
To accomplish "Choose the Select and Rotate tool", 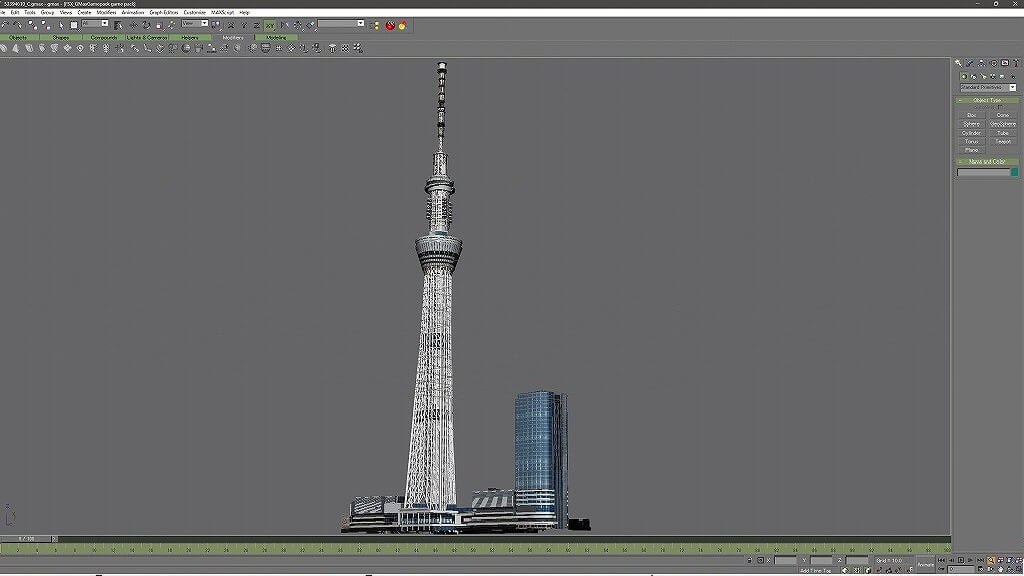I will 146,25.
